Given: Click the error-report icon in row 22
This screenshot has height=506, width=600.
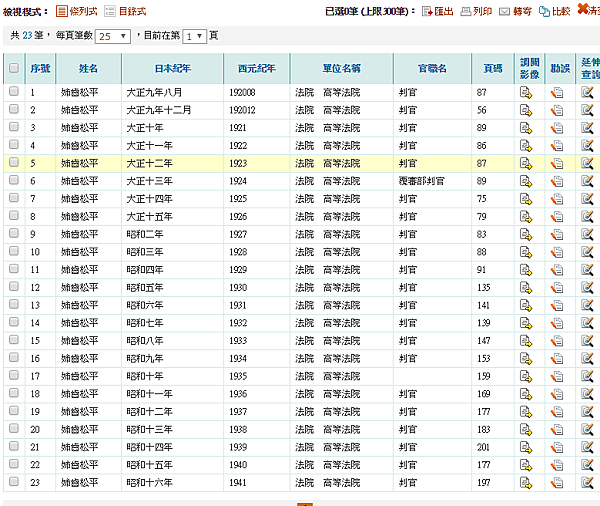Looking at the screenshot, I should click(x=557, y=465).
